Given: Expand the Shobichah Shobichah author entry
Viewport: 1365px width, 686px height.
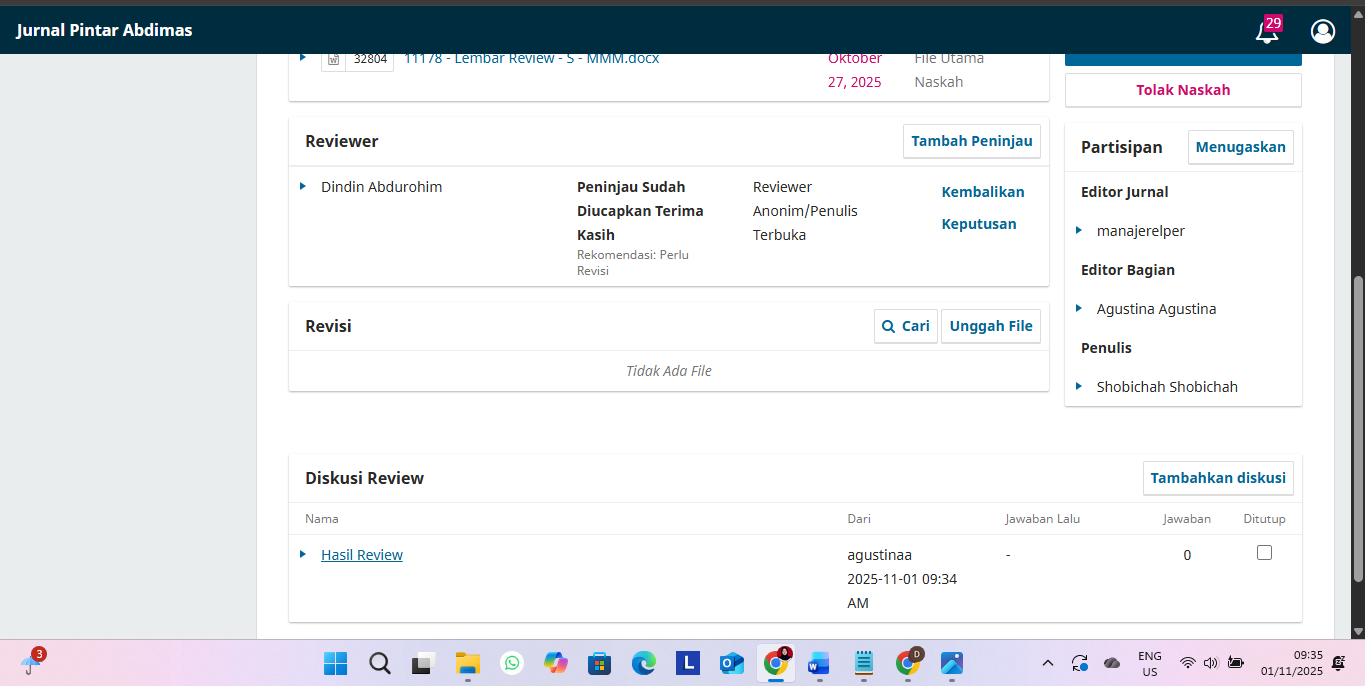Looking at the screenshot, I should (x=1079, y=386).
